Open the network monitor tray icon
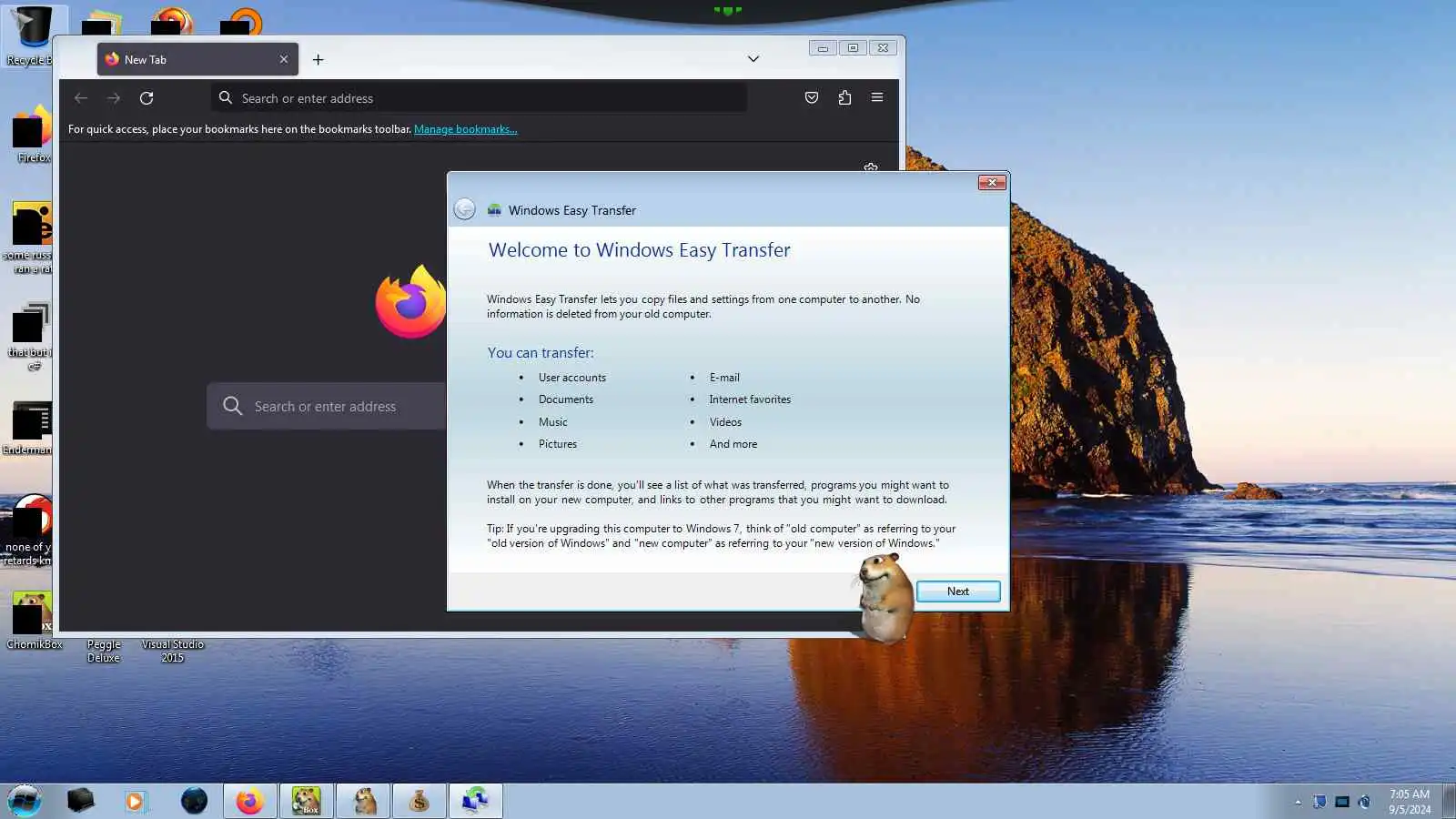1456x819 pixels. (1342, 802)
